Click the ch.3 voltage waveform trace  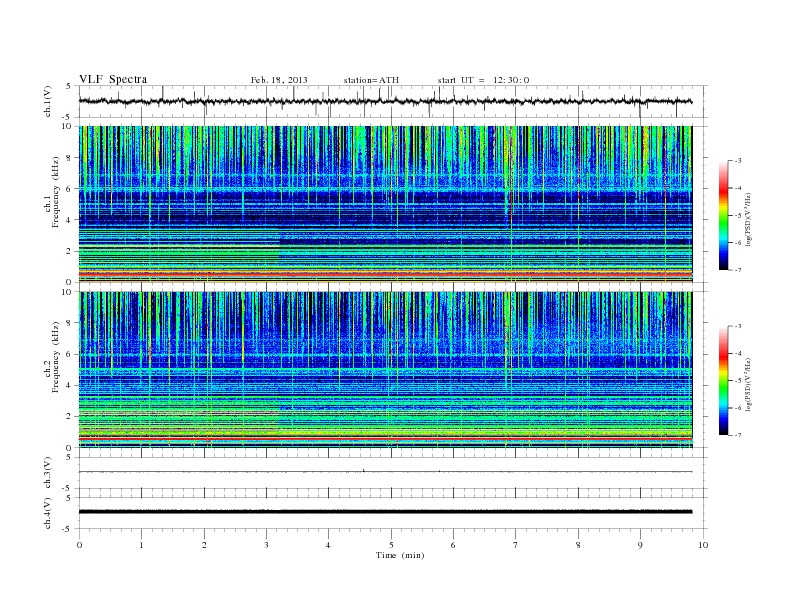point(385,472)
